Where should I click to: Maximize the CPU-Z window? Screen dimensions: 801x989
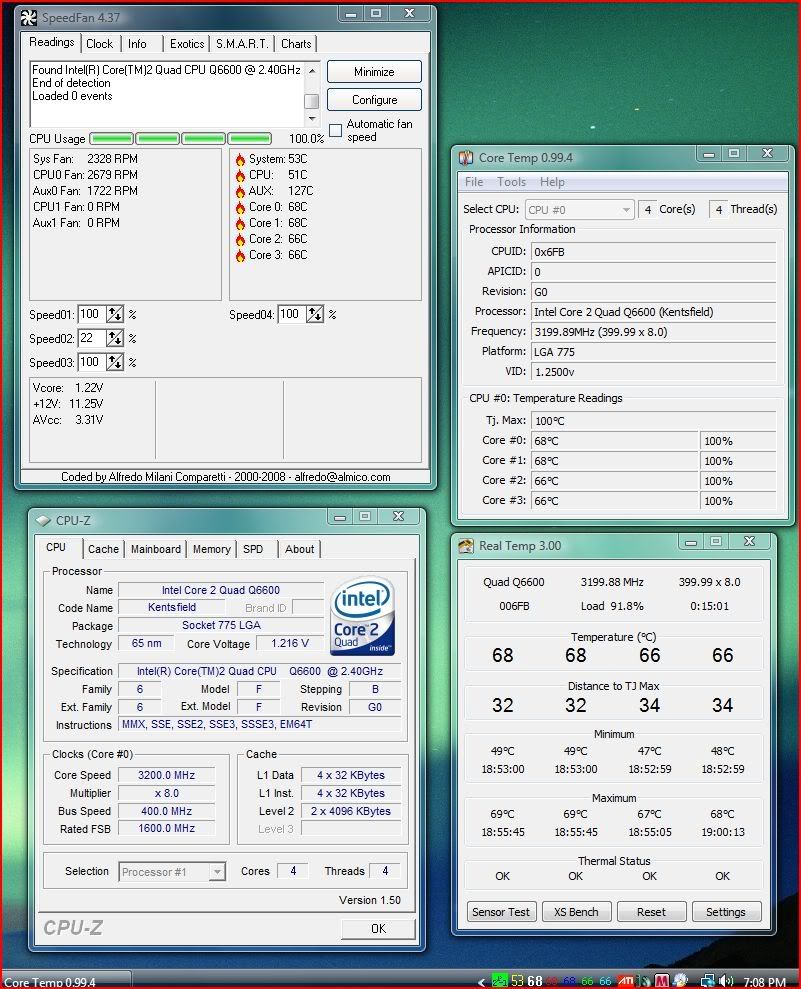click(365, 517)
